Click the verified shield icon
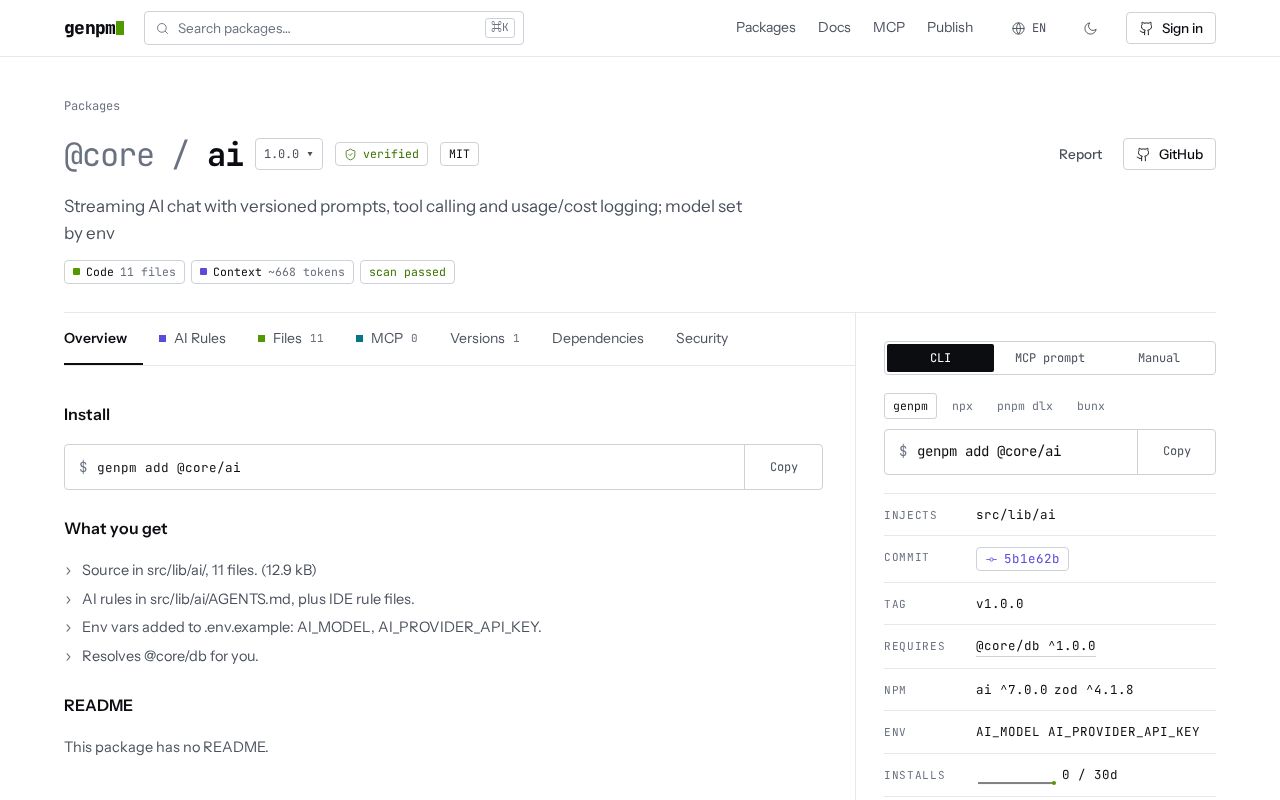This screenshot has height=800, width=1280. (x=350, y=154)
